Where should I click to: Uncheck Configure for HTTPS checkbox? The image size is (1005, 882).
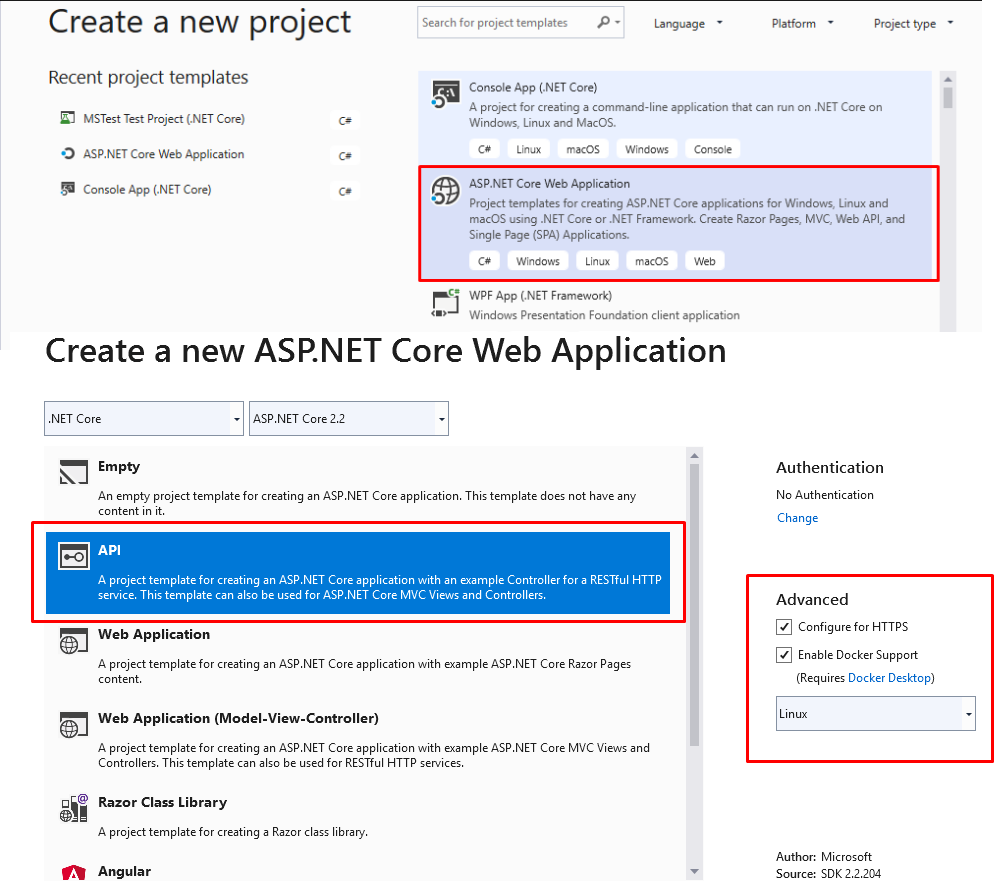784,627
